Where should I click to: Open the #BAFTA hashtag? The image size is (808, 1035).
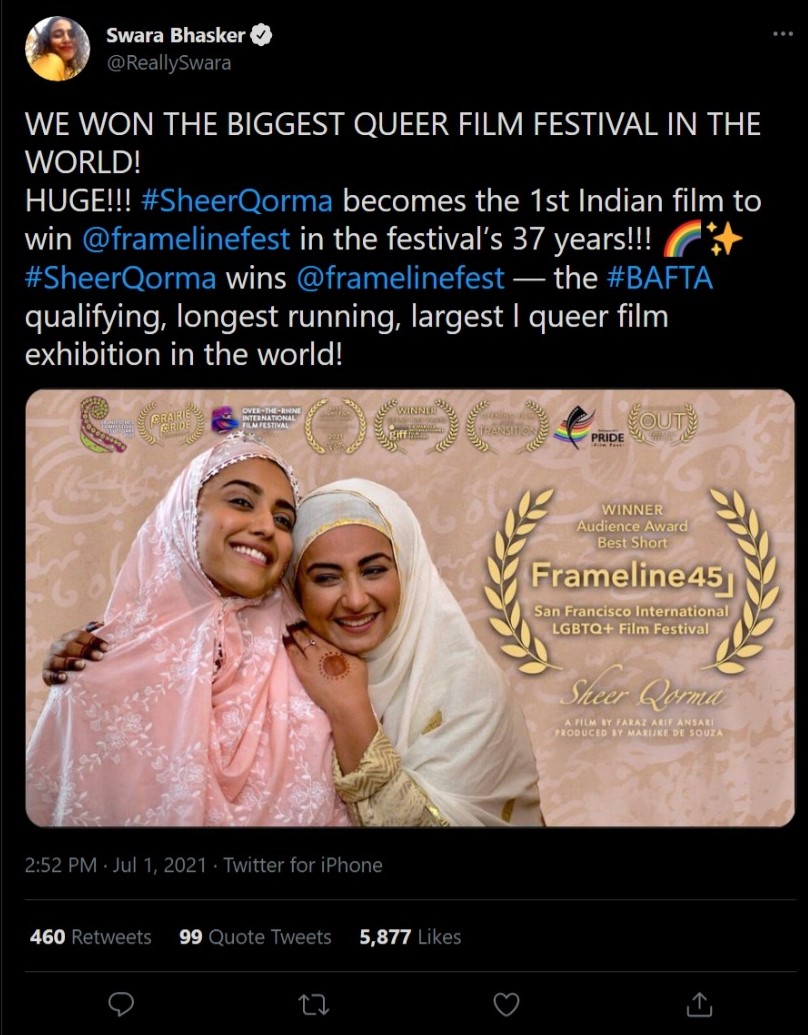click(659, 278)
